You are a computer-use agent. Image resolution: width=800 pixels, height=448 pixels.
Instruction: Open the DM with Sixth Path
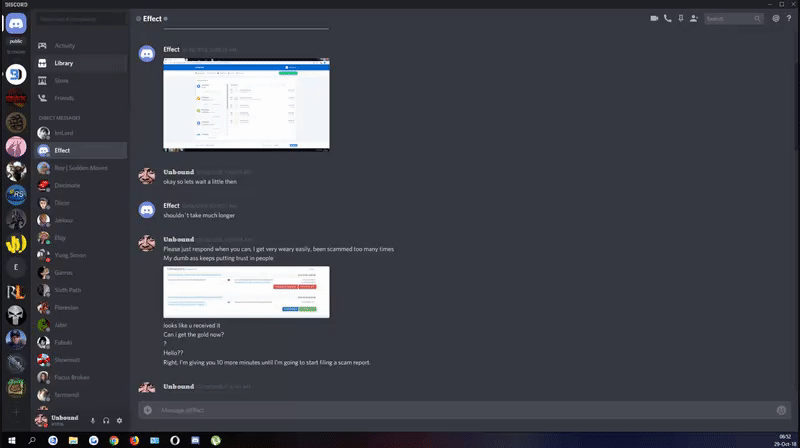[81, 290]
